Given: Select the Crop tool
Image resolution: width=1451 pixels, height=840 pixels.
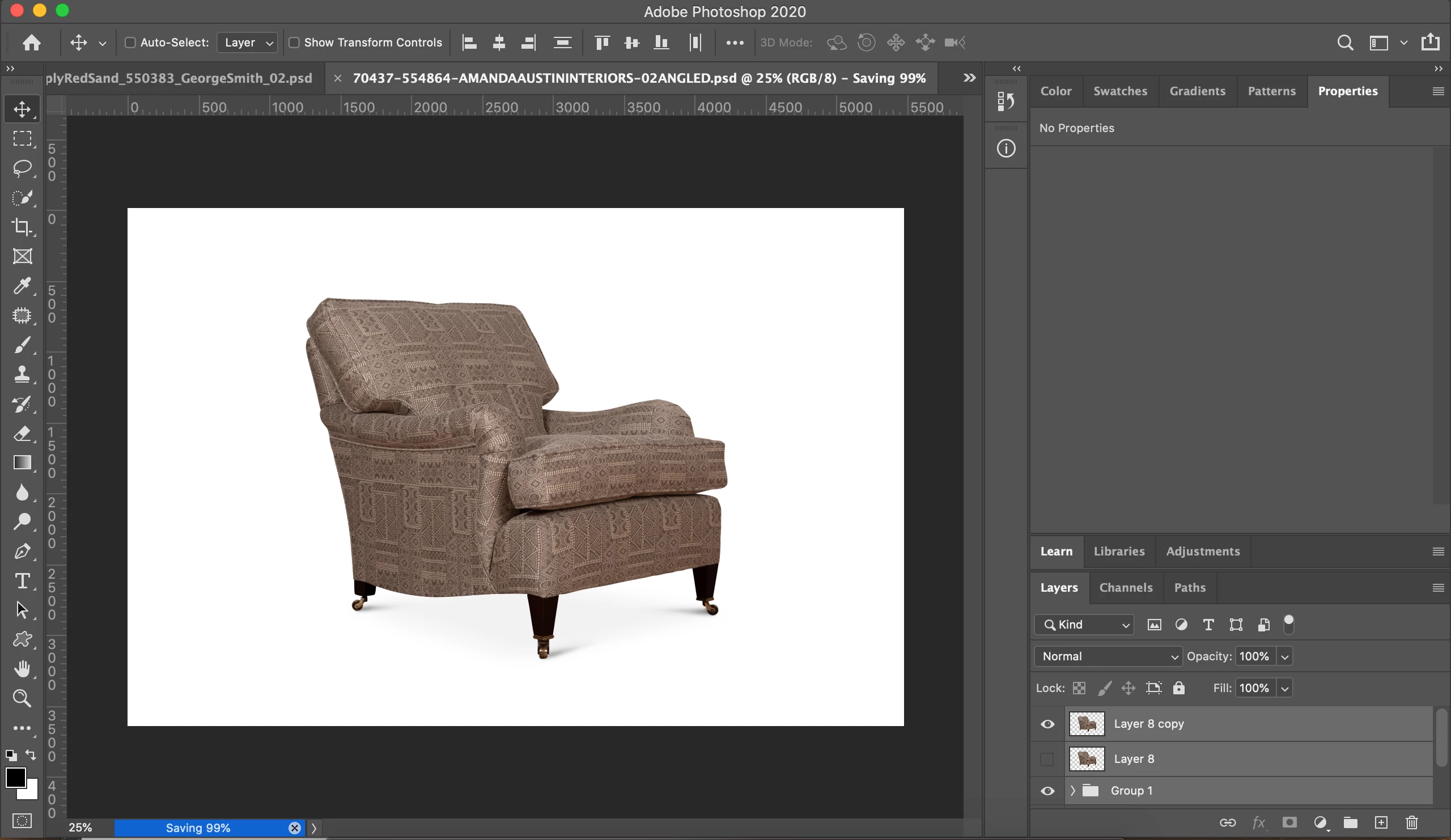Looking at the screenshot, I should [22, 226].
